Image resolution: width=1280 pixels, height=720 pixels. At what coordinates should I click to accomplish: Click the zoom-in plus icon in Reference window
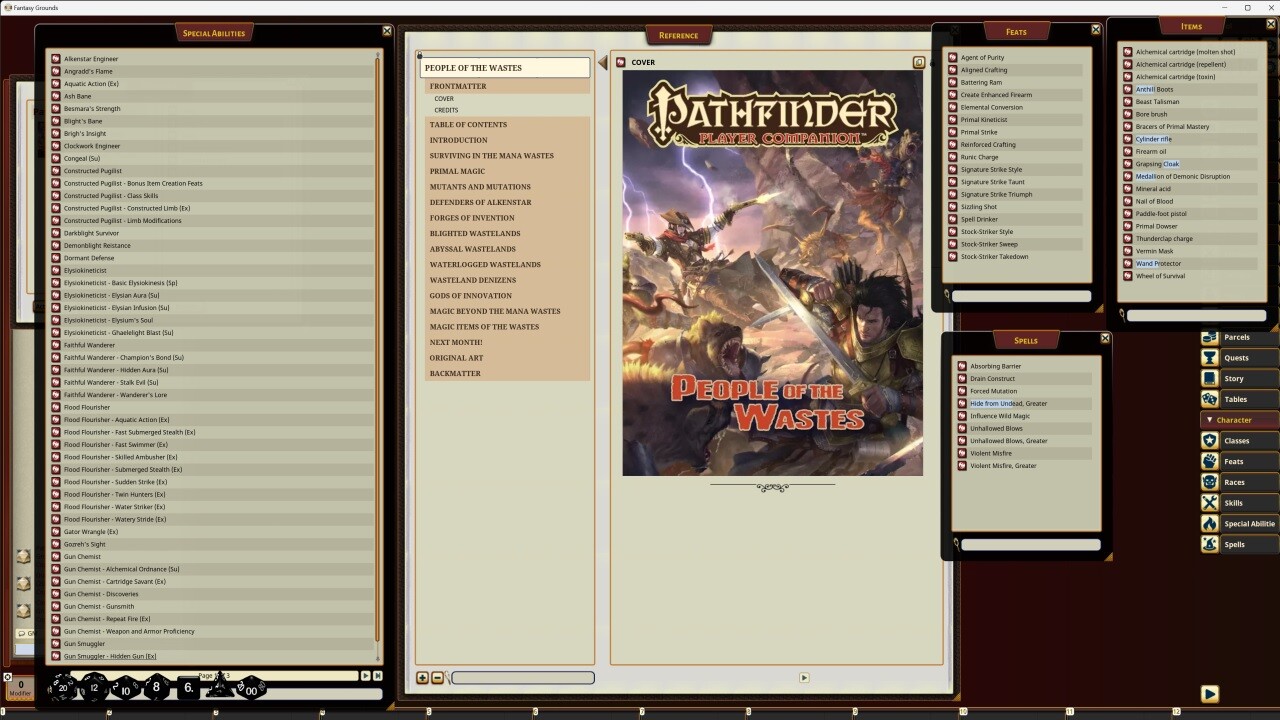point(422,677)
